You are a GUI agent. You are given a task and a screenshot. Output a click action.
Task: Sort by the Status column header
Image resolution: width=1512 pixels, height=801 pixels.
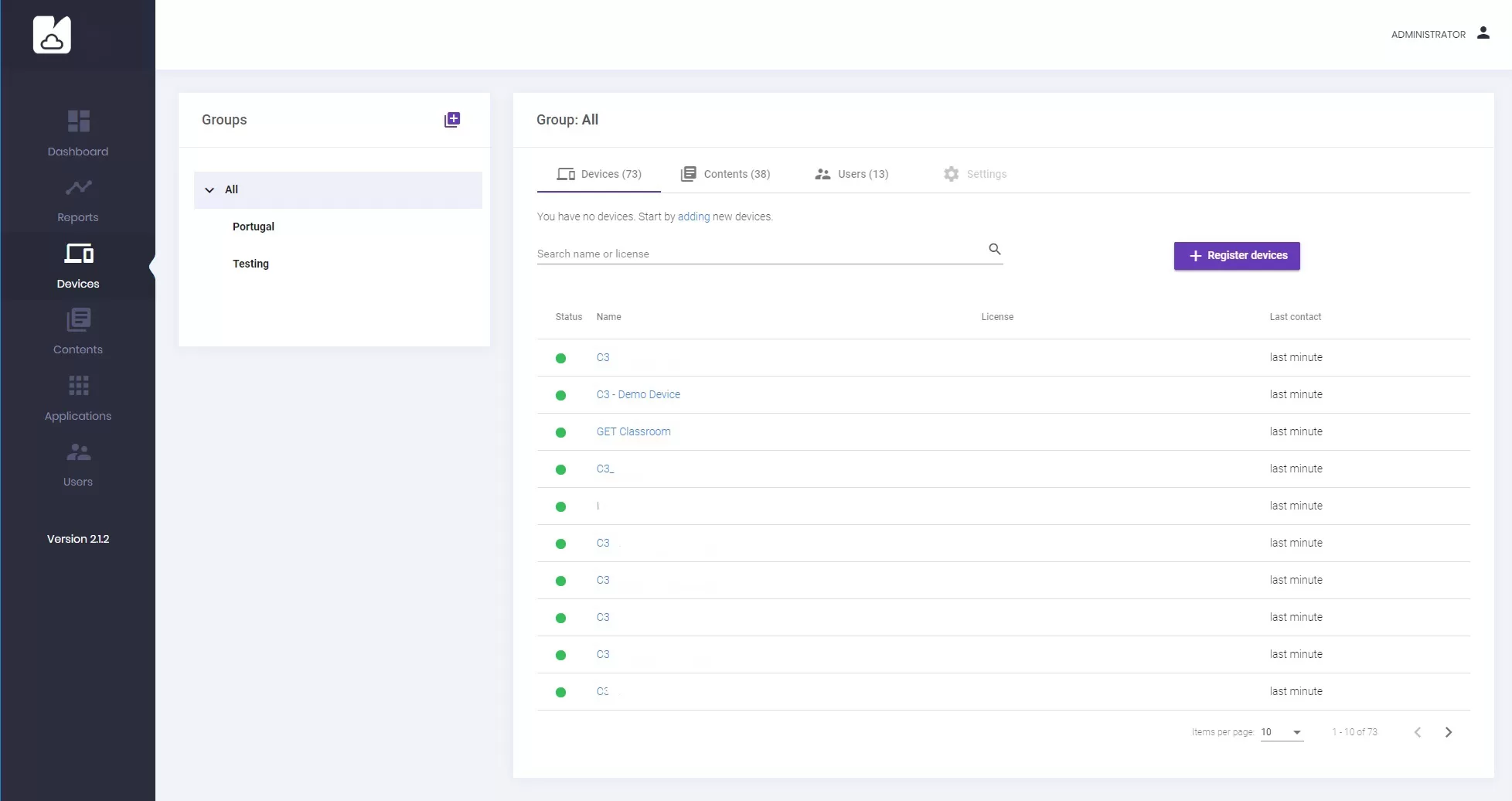569,317
